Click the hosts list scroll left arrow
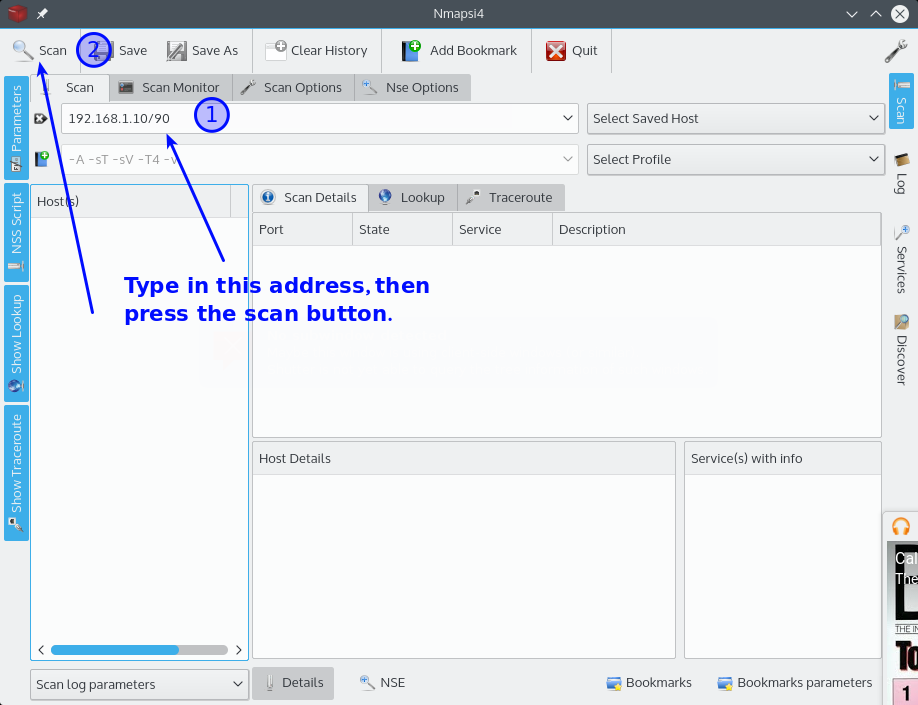 point(41,650)
